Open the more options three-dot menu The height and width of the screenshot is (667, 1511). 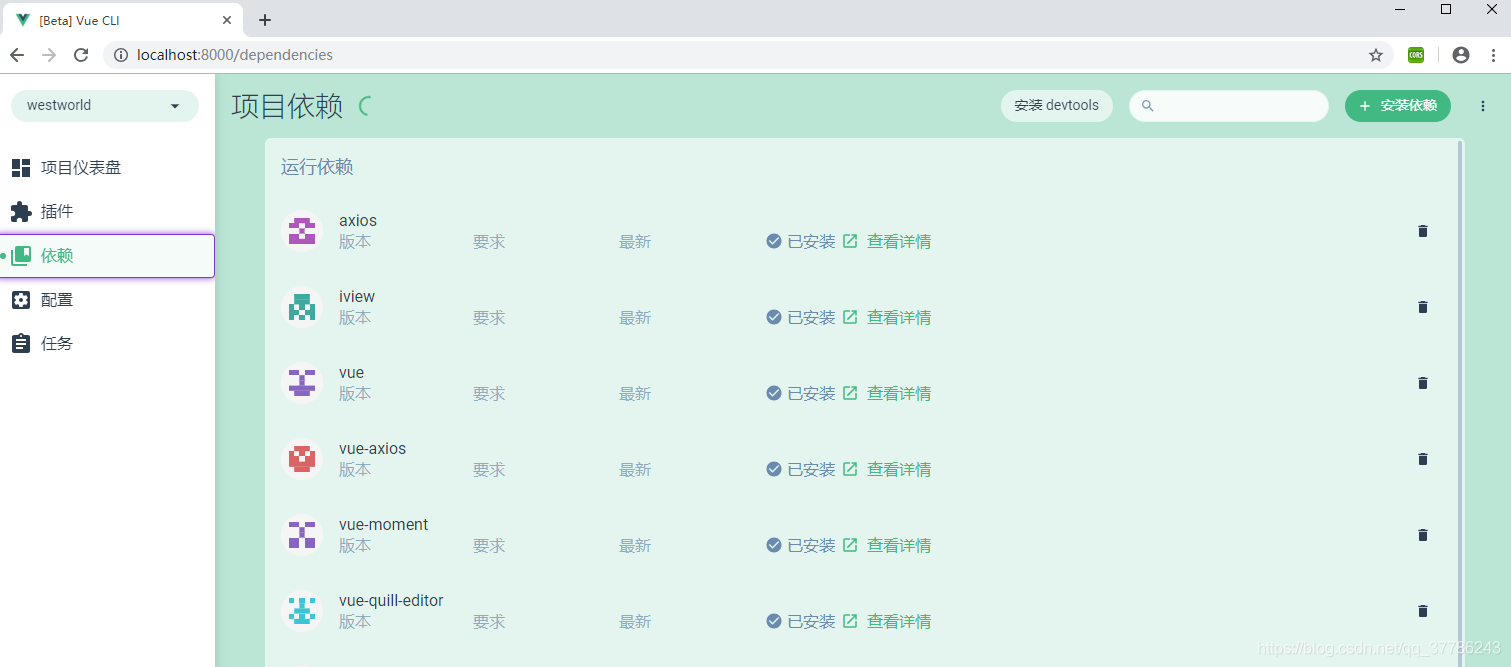click(1483, 106)
